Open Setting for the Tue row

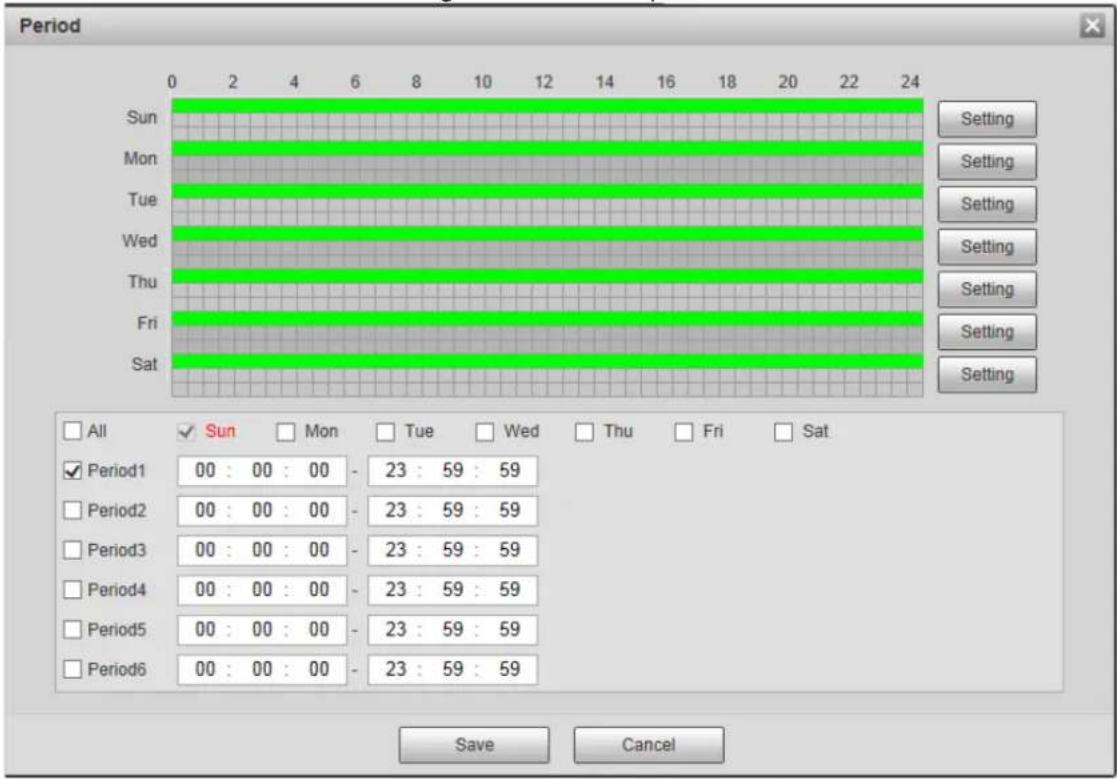point(987,204)
